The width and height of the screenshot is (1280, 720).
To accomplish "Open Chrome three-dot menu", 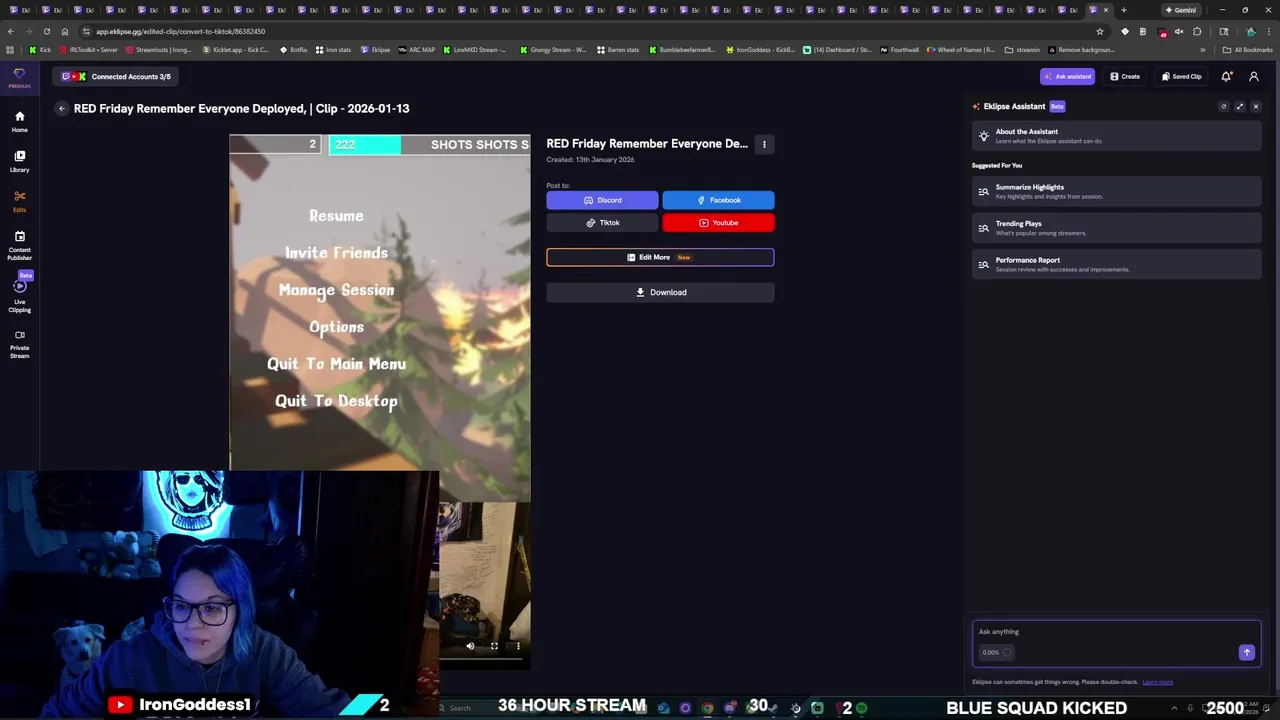I will (1268, 31).
